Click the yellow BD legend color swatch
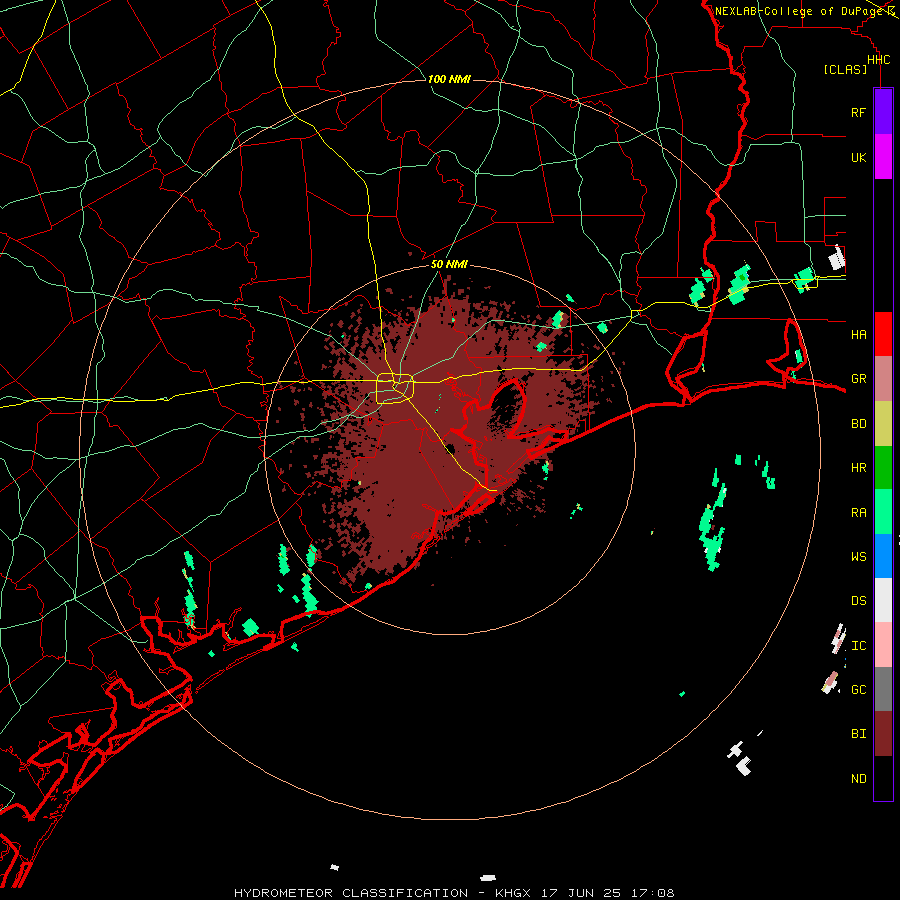 883,424
